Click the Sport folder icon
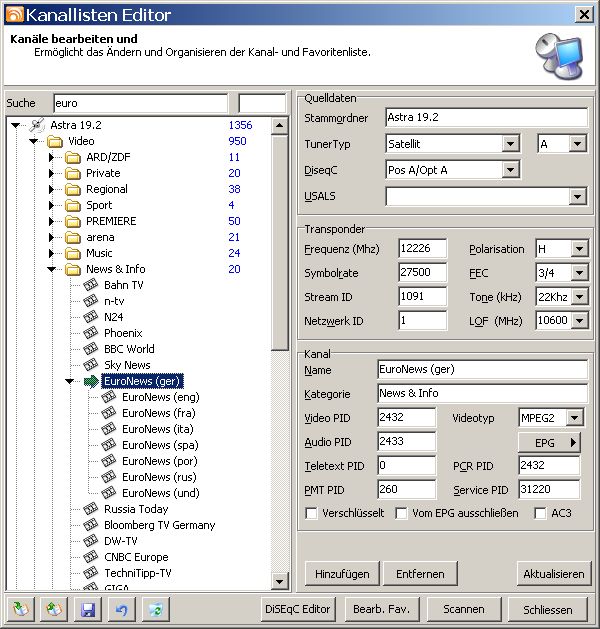This screenshot has height=629, width=600. tap(72, 205)
